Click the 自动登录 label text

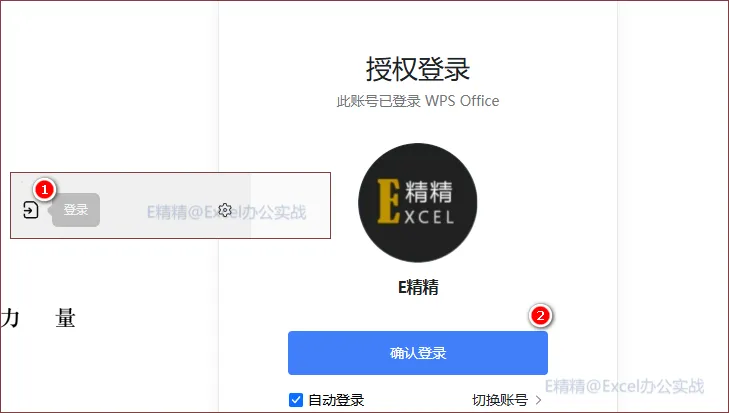pos(336,400)
